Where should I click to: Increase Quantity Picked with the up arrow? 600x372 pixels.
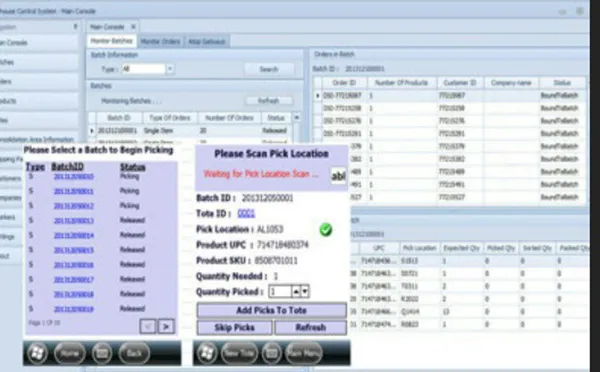point(296,292)
